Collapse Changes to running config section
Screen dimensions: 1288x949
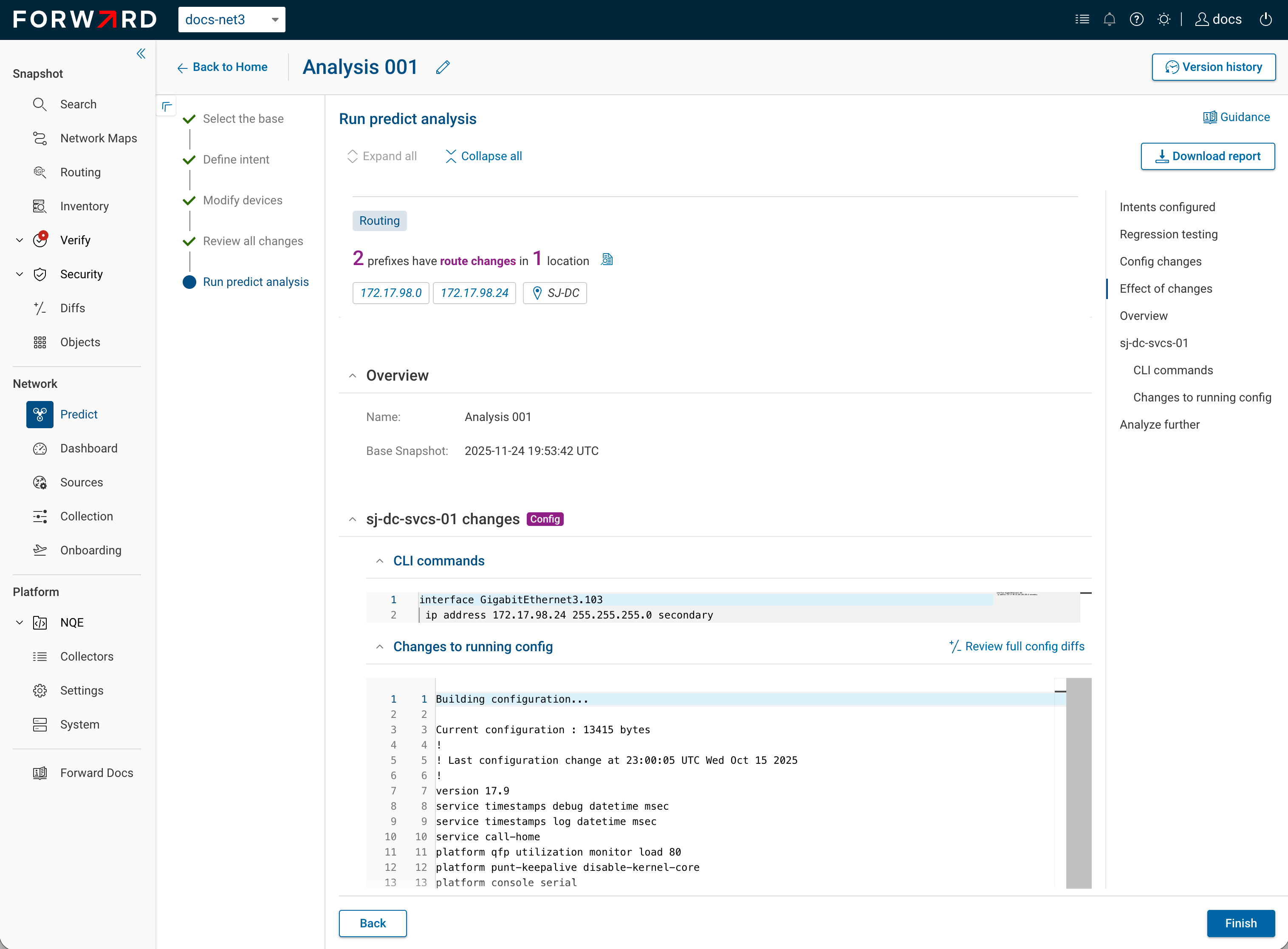tap(379, 646)
